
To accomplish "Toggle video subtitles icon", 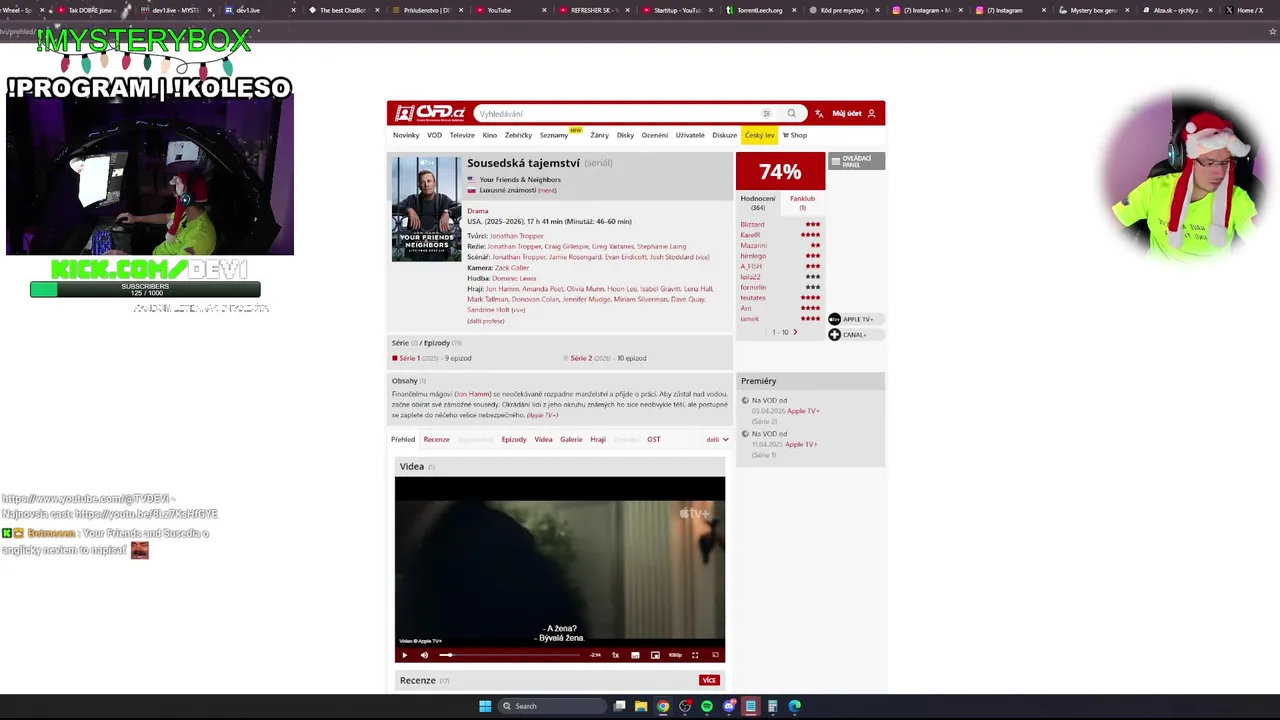I will click(x=635, y=655).
